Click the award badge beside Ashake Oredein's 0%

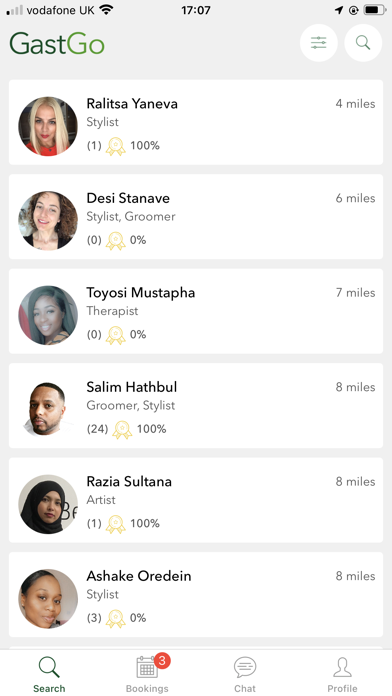(115, 618)
